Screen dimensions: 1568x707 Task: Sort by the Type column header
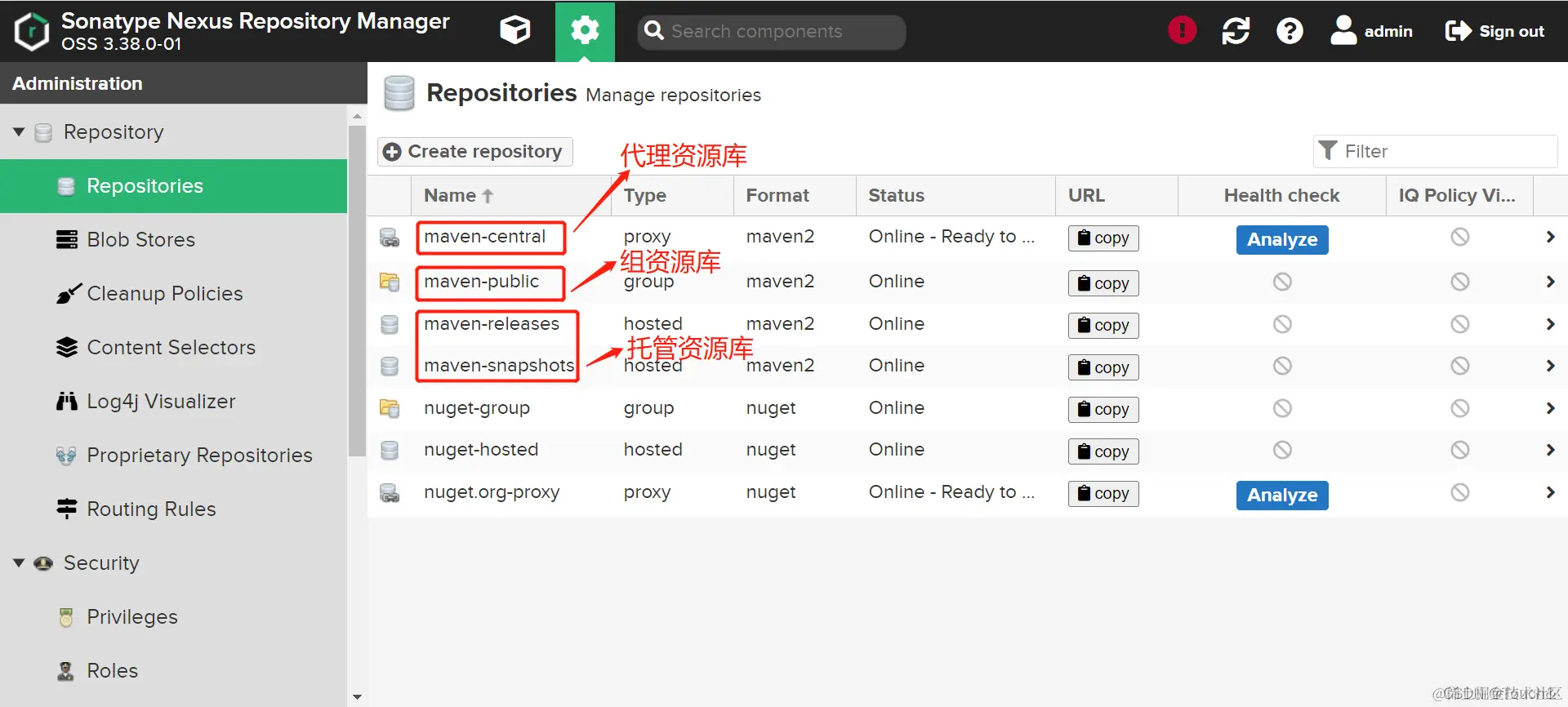click(x=672, y=196)
